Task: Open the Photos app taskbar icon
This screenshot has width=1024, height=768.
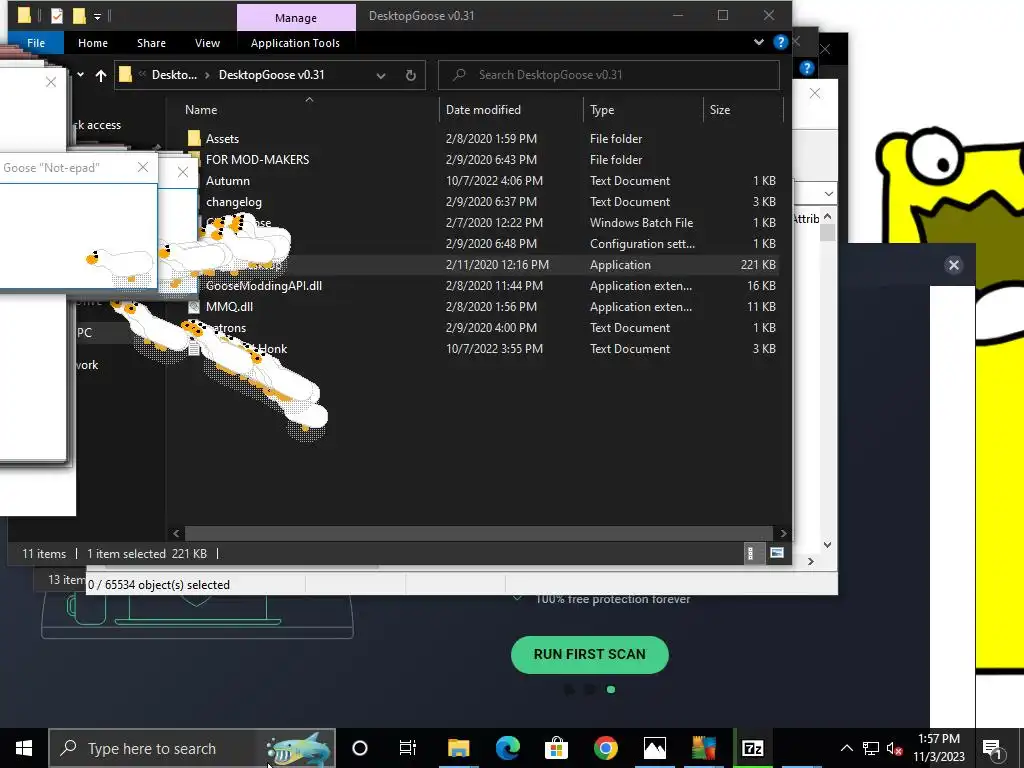Action: point(654,748)
